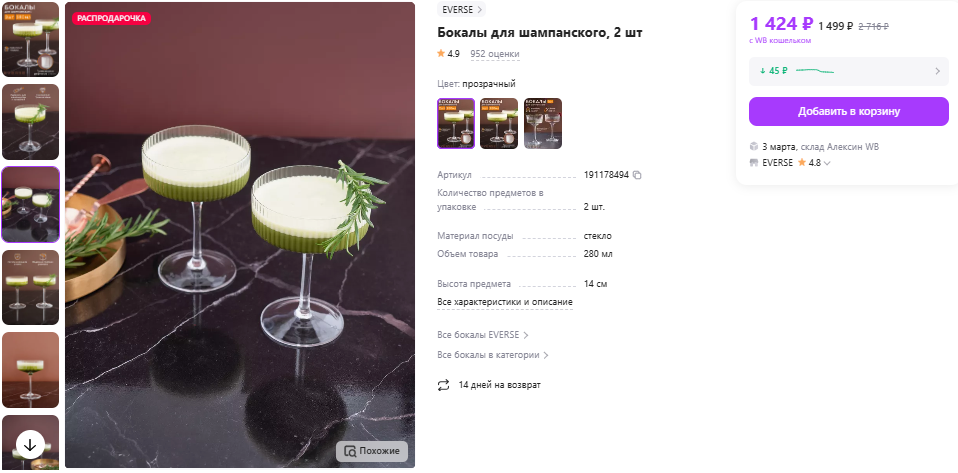Select the third color variant thumbnail
This screenshot has width=958, height=473.
click(x=543, y=123)
